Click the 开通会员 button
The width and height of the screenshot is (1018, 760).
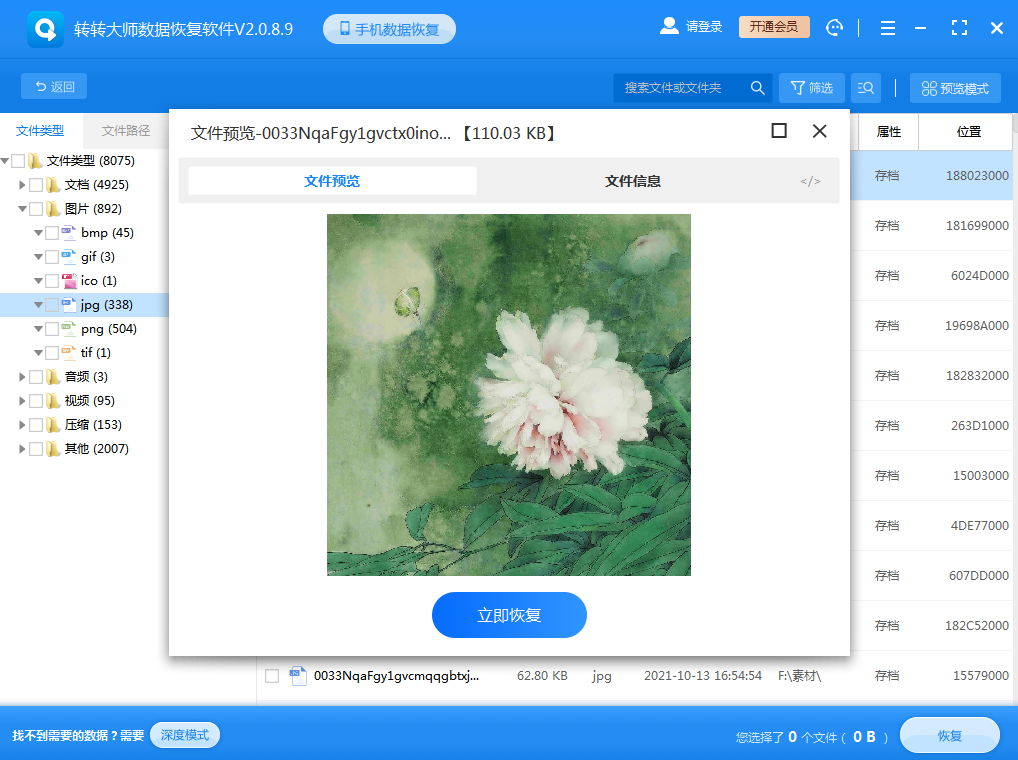point(774,27)
